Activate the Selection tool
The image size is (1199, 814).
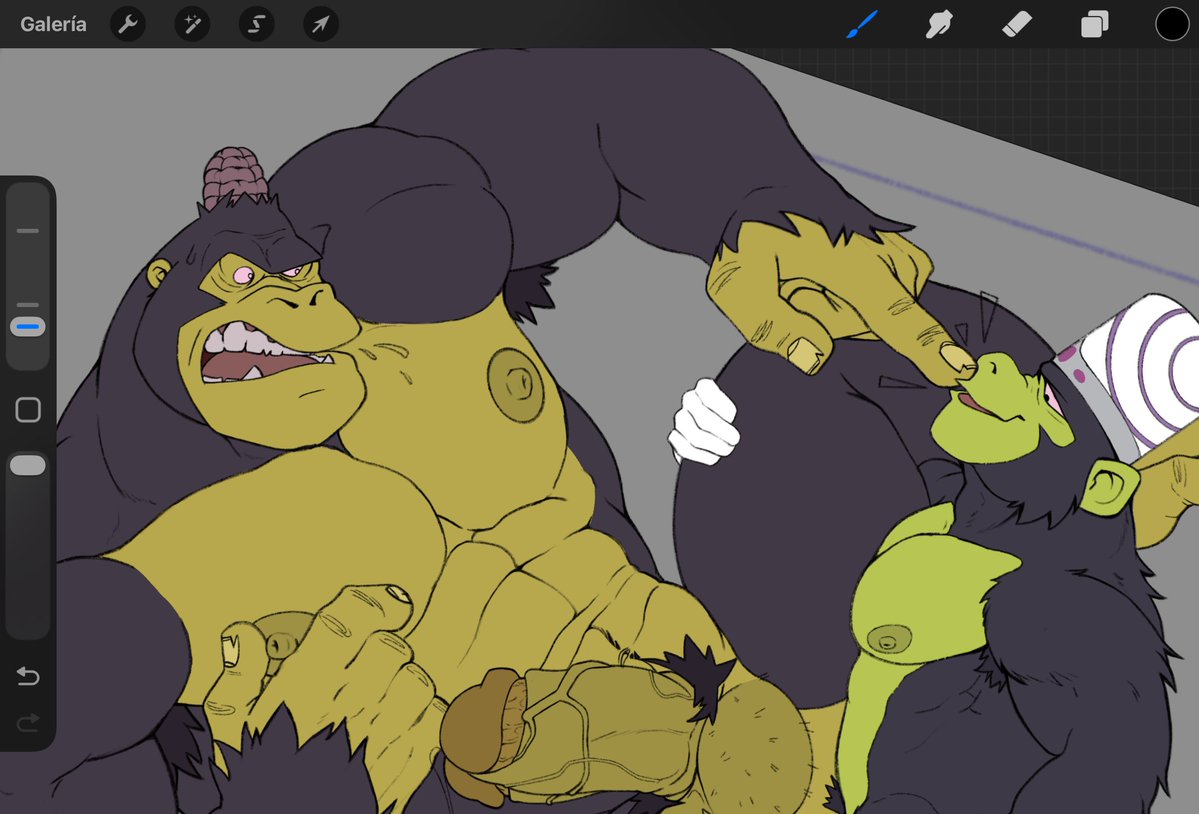coord(256,24)
